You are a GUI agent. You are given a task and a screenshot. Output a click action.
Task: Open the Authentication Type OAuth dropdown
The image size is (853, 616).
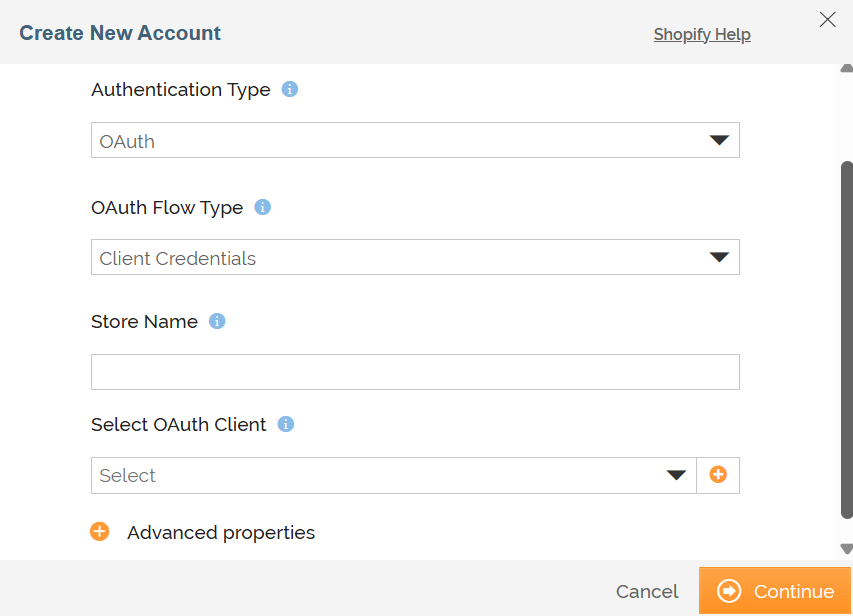click(415, 140)
